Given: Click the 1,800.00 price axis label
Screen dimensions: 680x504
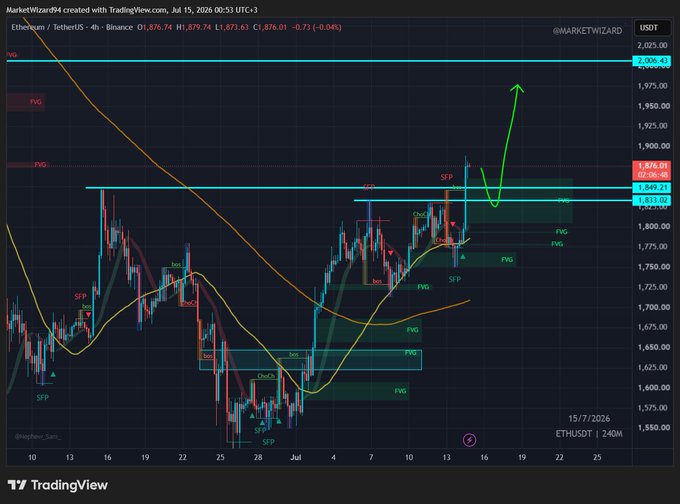Looking at the screenshot, I should coord(652,226).
